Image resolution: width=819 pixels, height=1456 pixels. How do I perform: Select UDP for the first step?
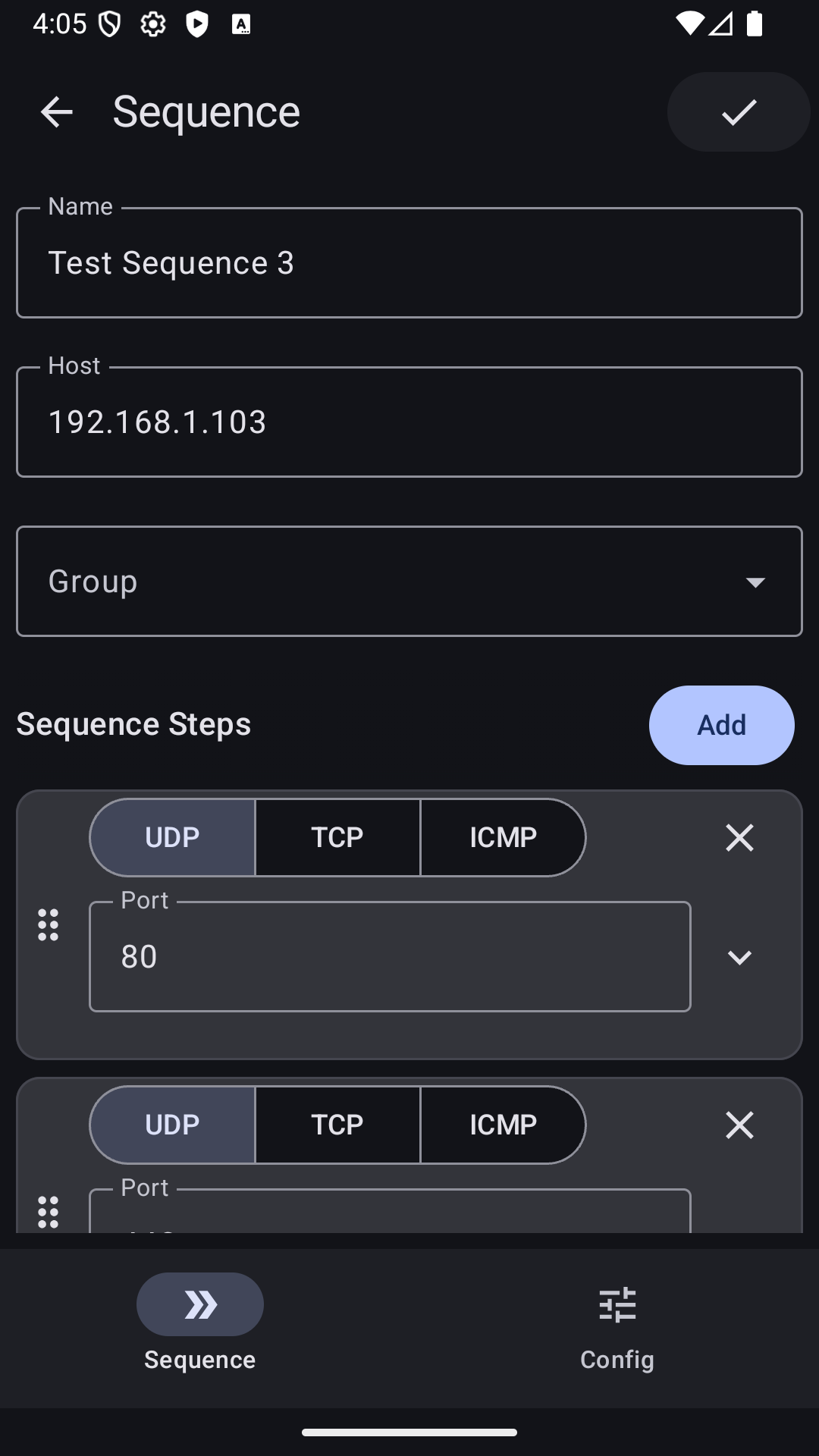coord(173,838)
